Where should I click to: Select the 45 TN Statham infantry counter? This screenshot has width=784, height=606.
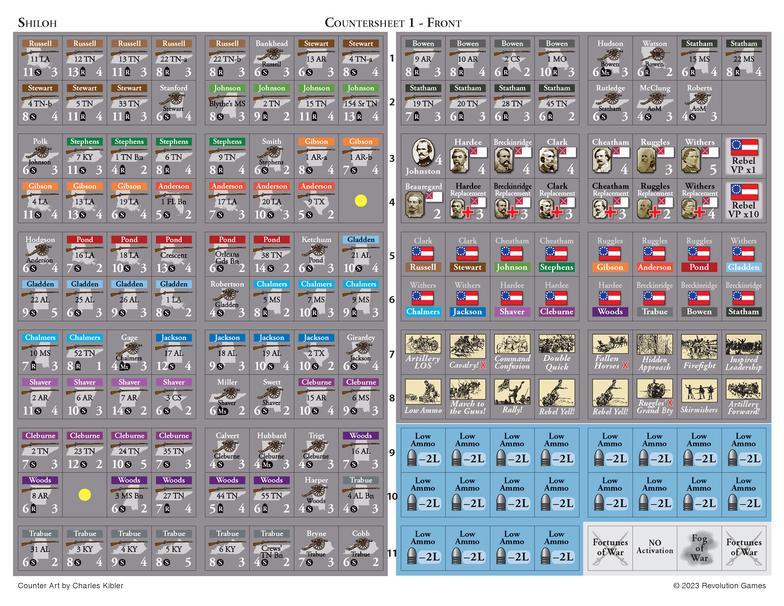[556, 102]
